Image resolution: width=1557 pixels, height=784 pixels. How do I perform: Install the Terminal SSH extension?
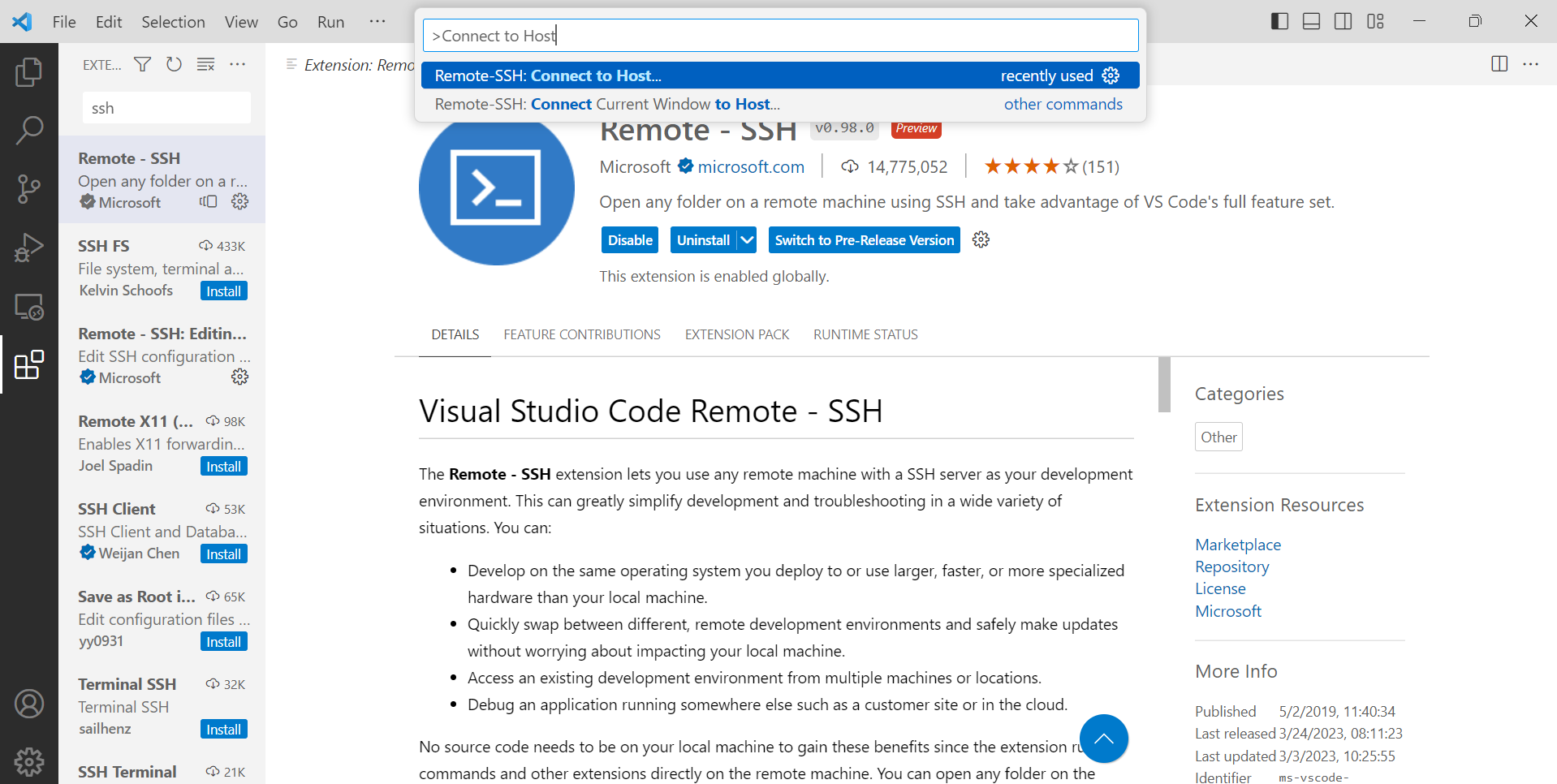point(223,730)
